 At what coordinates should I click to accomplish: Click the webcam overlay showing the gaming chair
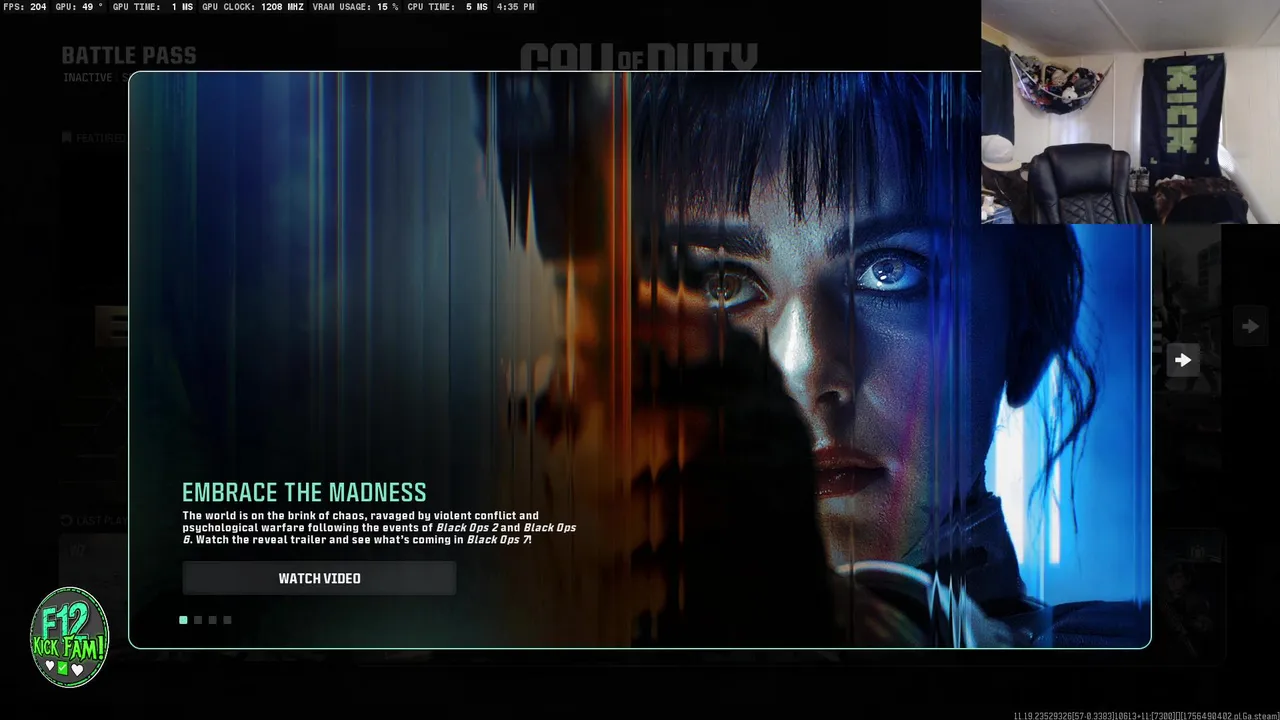coord(1130,112)
